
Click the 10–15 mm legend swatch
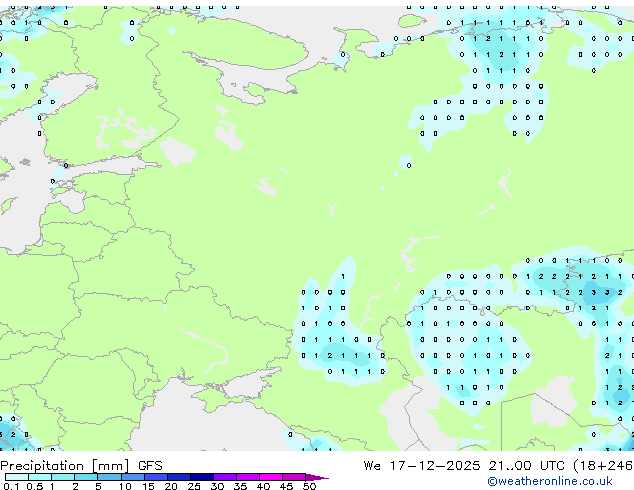133,477
